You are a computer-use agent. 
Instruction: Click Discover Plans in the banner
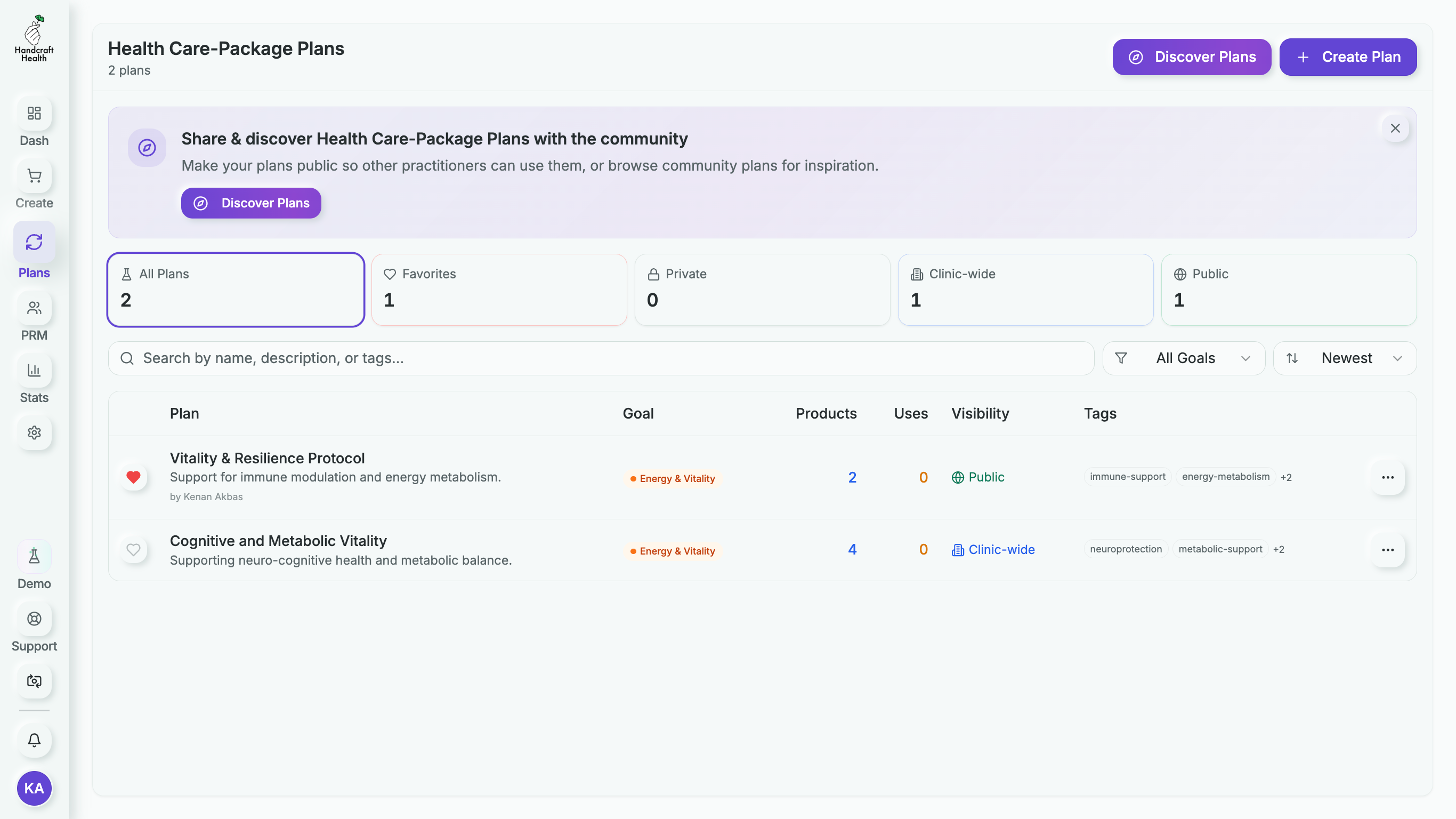pos(251,203)
